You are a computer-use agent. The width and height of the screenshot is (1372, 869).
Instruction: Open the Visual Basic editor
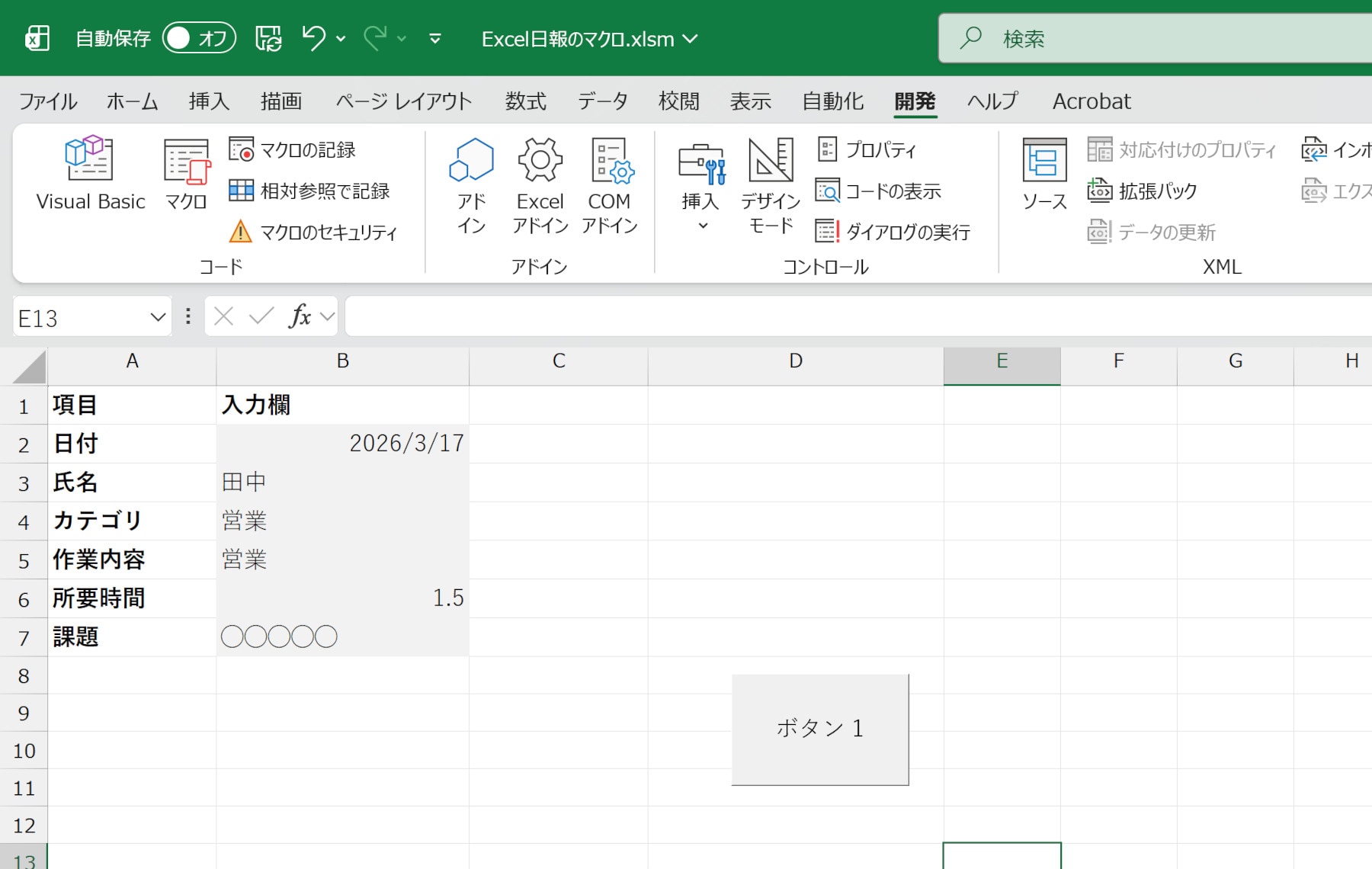[x=90, y=174]
